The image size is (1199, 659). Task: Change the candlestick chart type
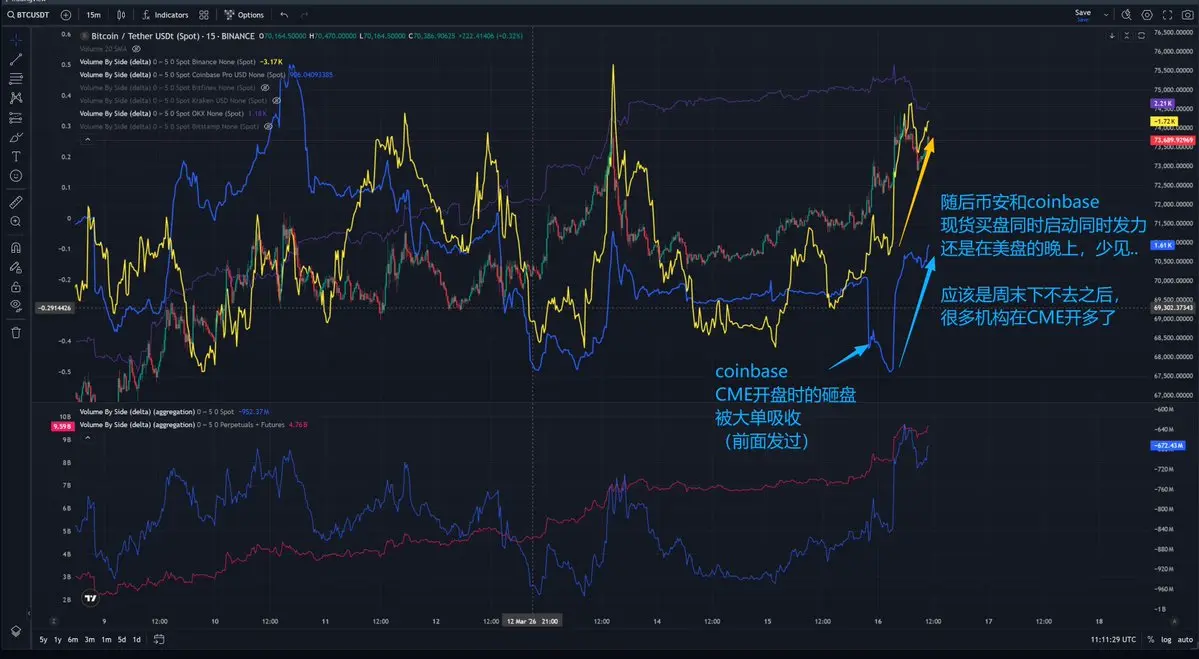tap(121, 15)
